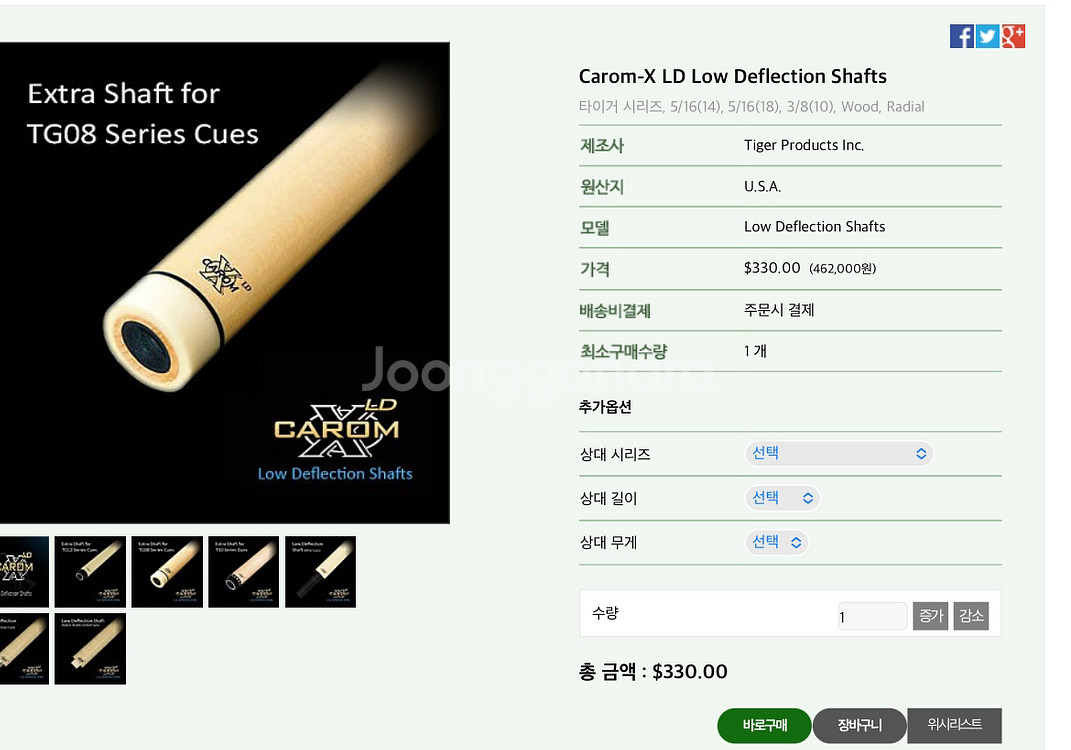The image size is (1071, 750).
Task: Share product via Twitter icon
Action: coord(987,36)
